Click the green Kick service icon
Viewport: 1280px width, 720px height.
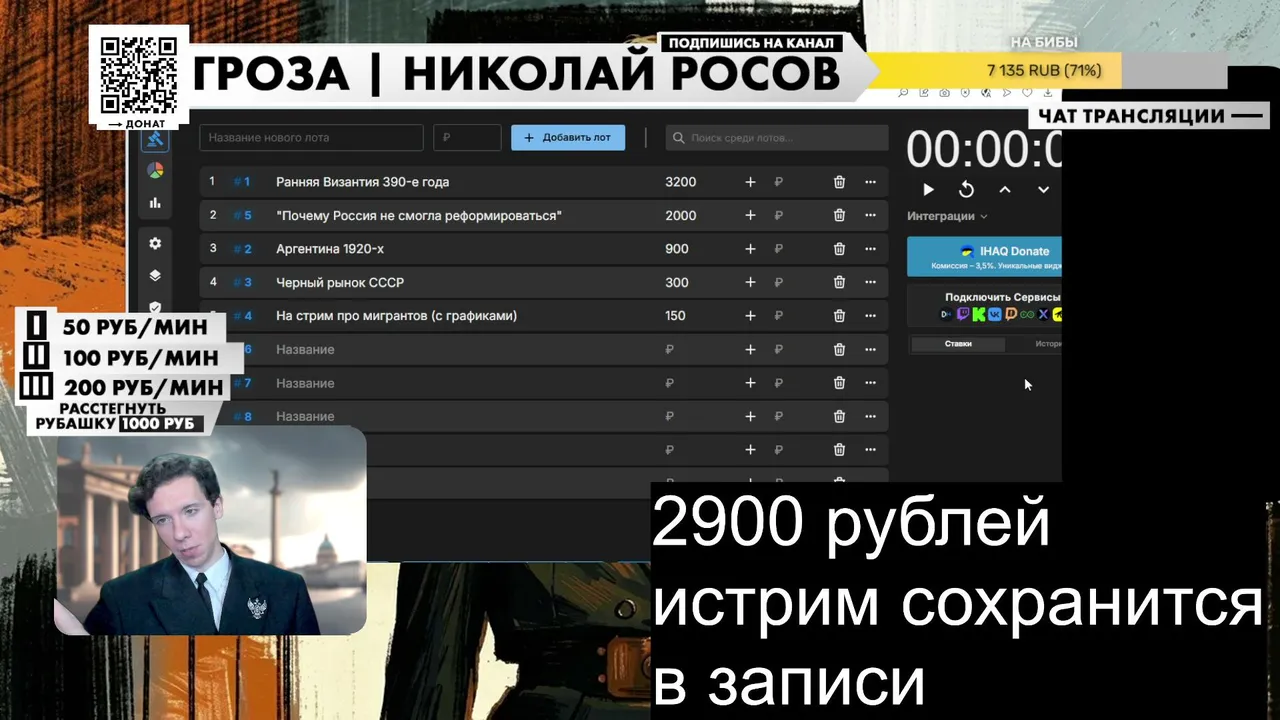[x=979, y=314]
